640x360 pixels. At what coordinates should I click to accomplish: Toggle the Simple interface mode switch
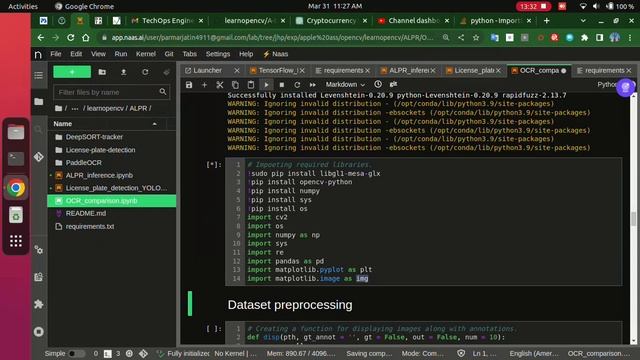pos(76,353)
